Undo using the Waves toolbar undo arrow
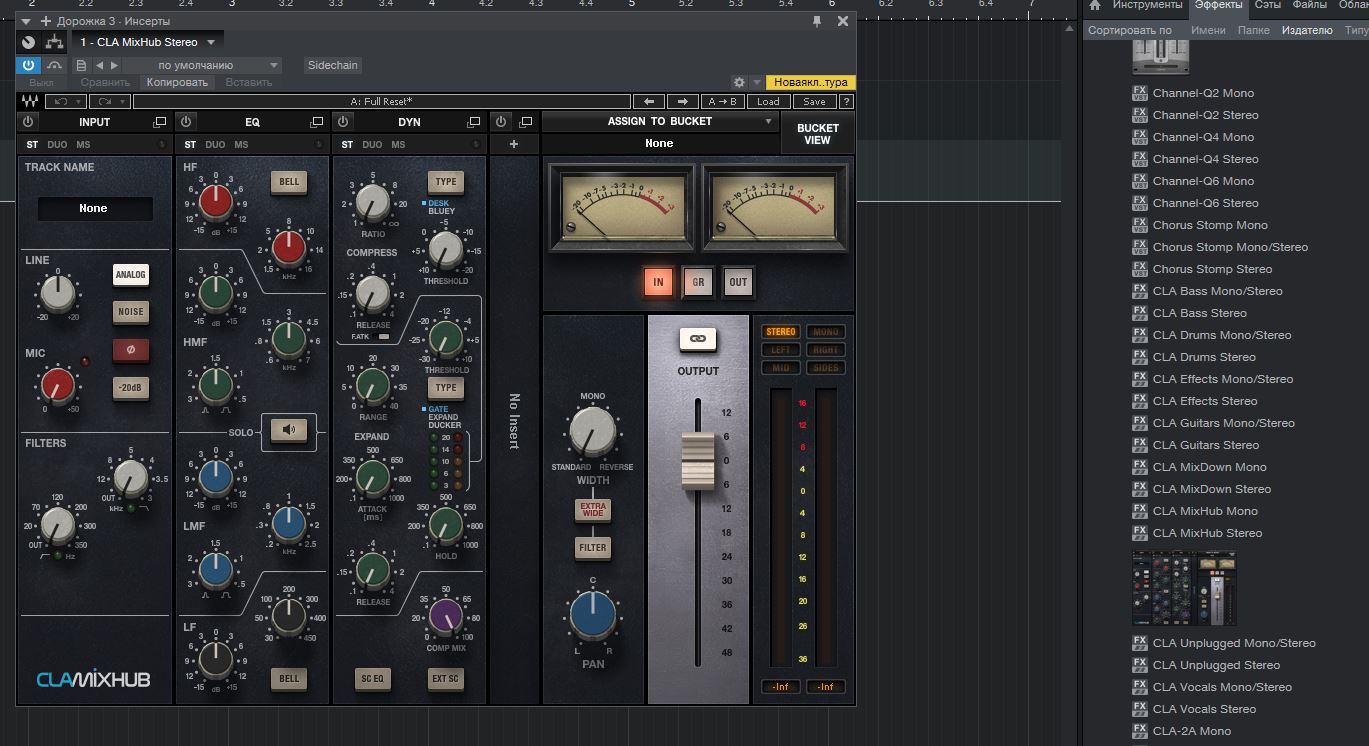The width and height of the screenshot is (1369, 746). 60,101
